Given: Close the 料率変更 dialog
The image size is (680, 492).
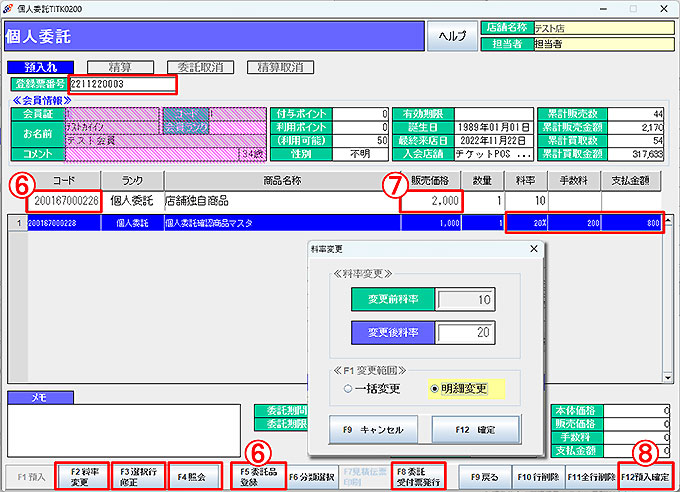Looking at the screenshot, I should pyautogui.click(x=534, y=249).
